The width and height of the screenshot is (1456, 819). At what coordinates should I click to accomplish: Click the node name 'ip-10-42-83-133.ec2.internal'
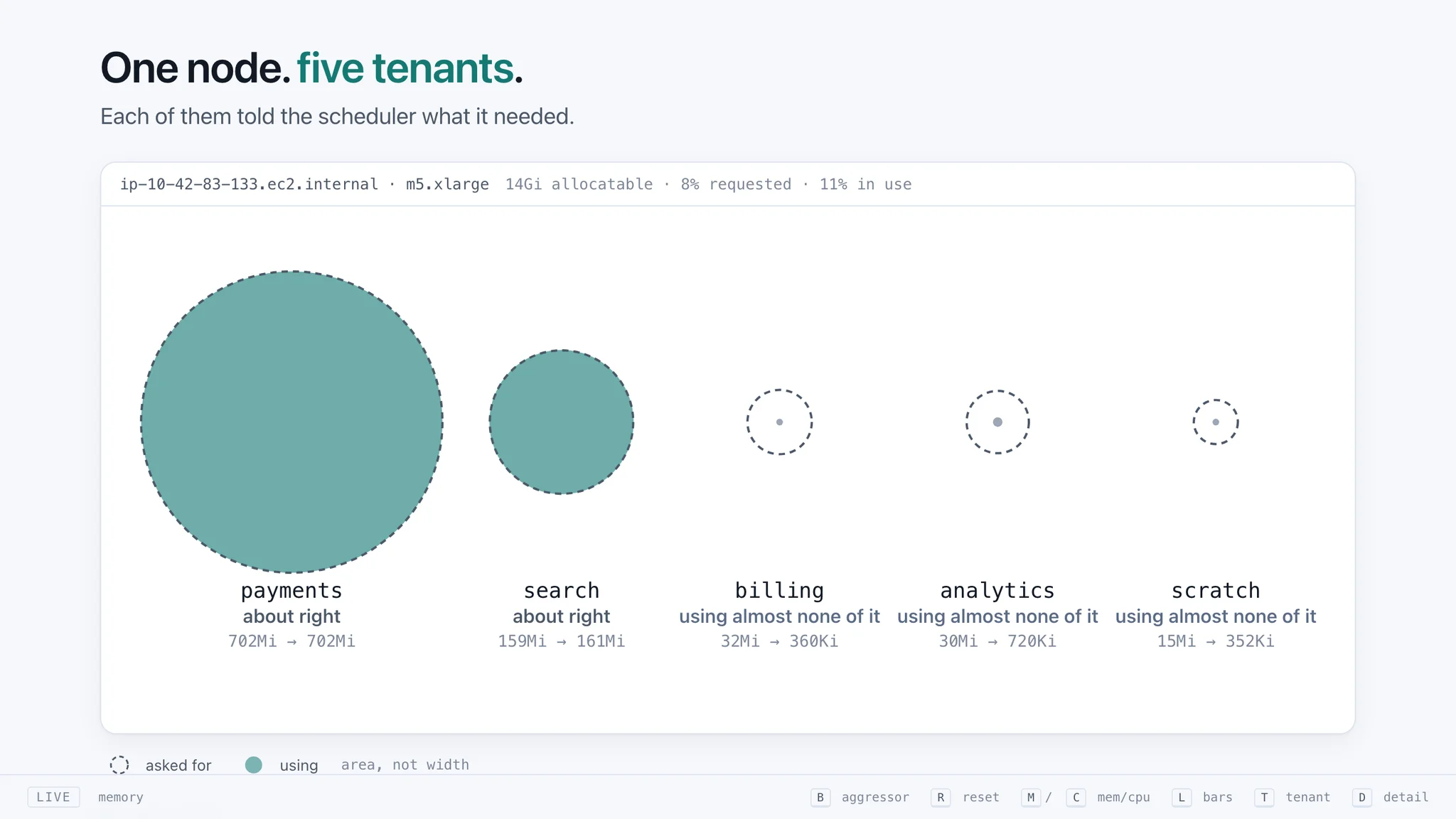click(x=249, y=184)
